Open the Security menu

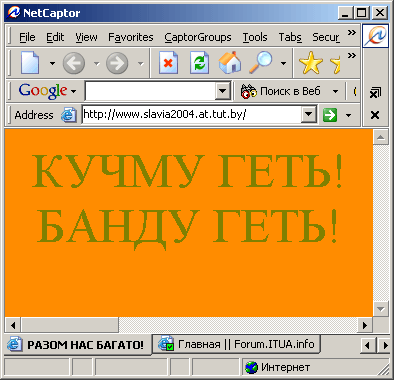[x=326, y=37]
